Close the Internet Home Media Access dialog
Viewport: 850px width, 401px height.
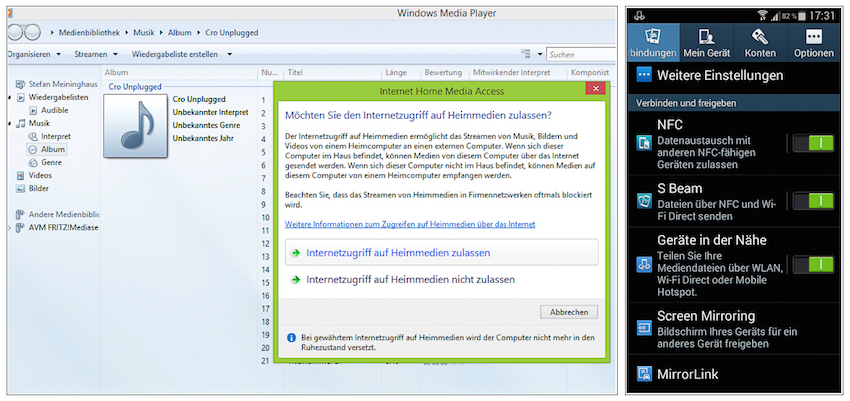point(596,89)
